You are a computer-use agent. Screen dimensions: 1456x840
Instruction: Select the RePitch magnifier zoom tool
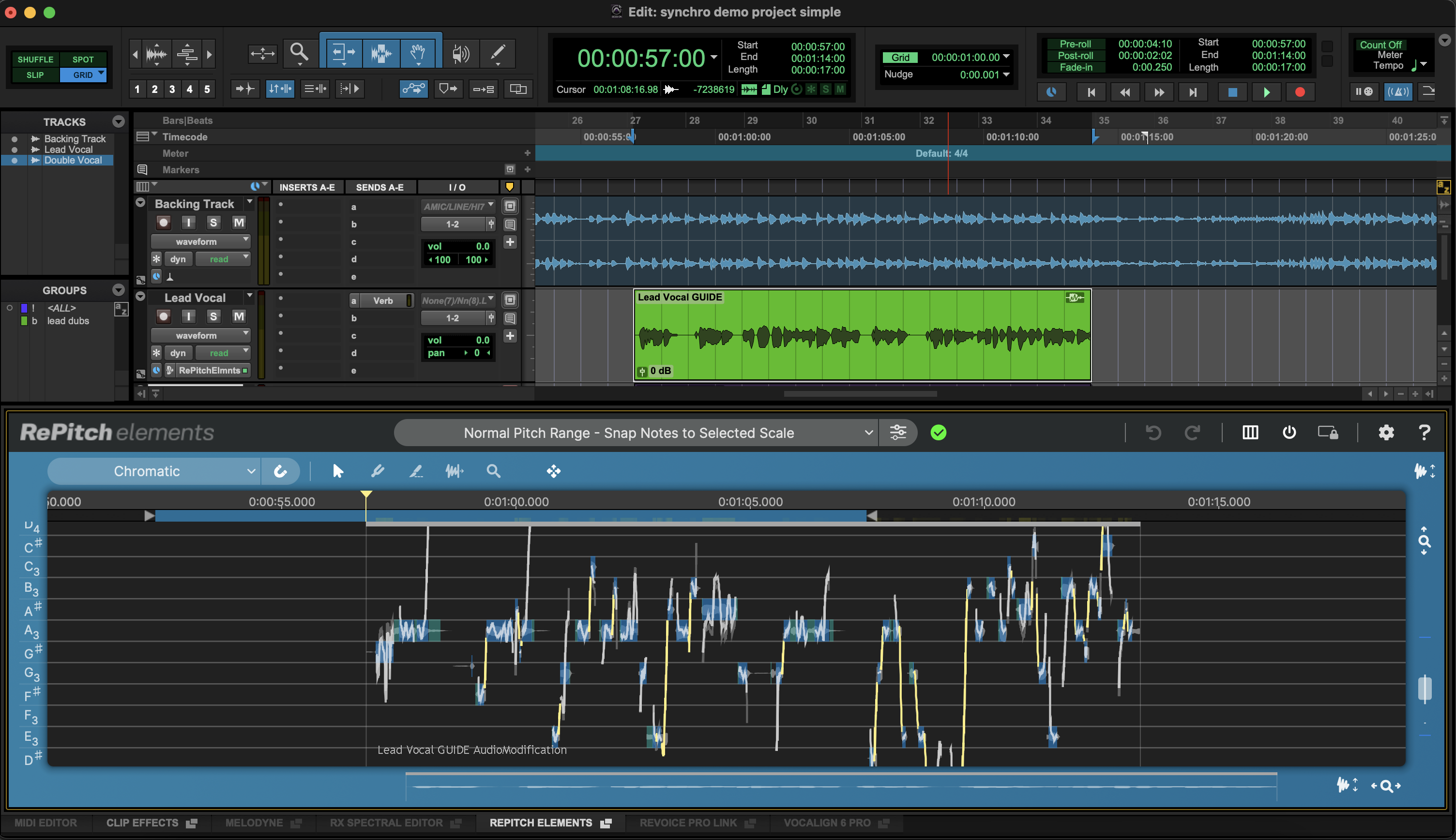coord(493,471)
